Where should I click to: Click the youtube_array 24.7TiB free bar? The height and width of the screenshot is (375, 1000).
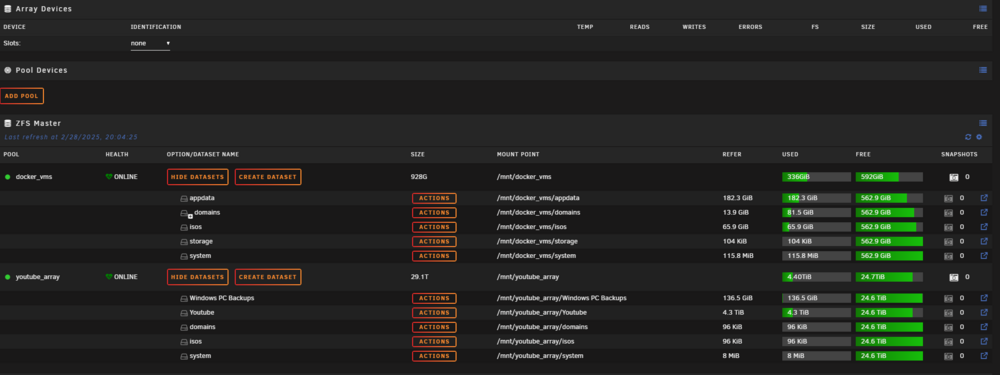tap(889, 277)
